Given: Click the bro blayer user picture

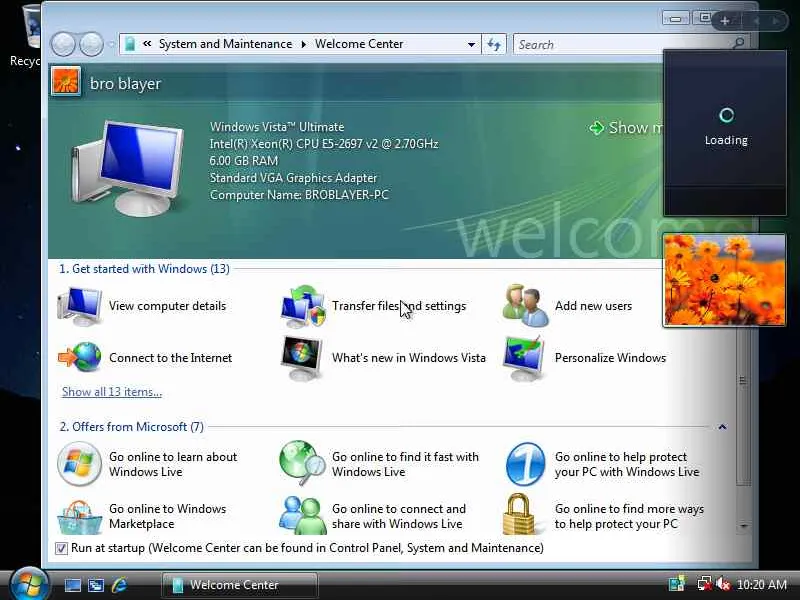Looking at the screenshot, I should [x=66, y=82].
